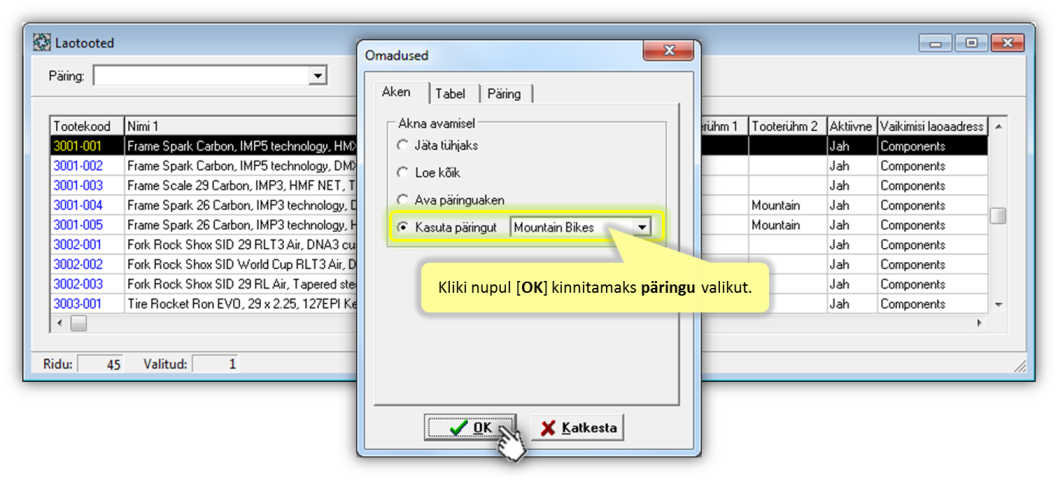Close the Omadused dialog with X
1058x480 pixels.
pos(669,51)
